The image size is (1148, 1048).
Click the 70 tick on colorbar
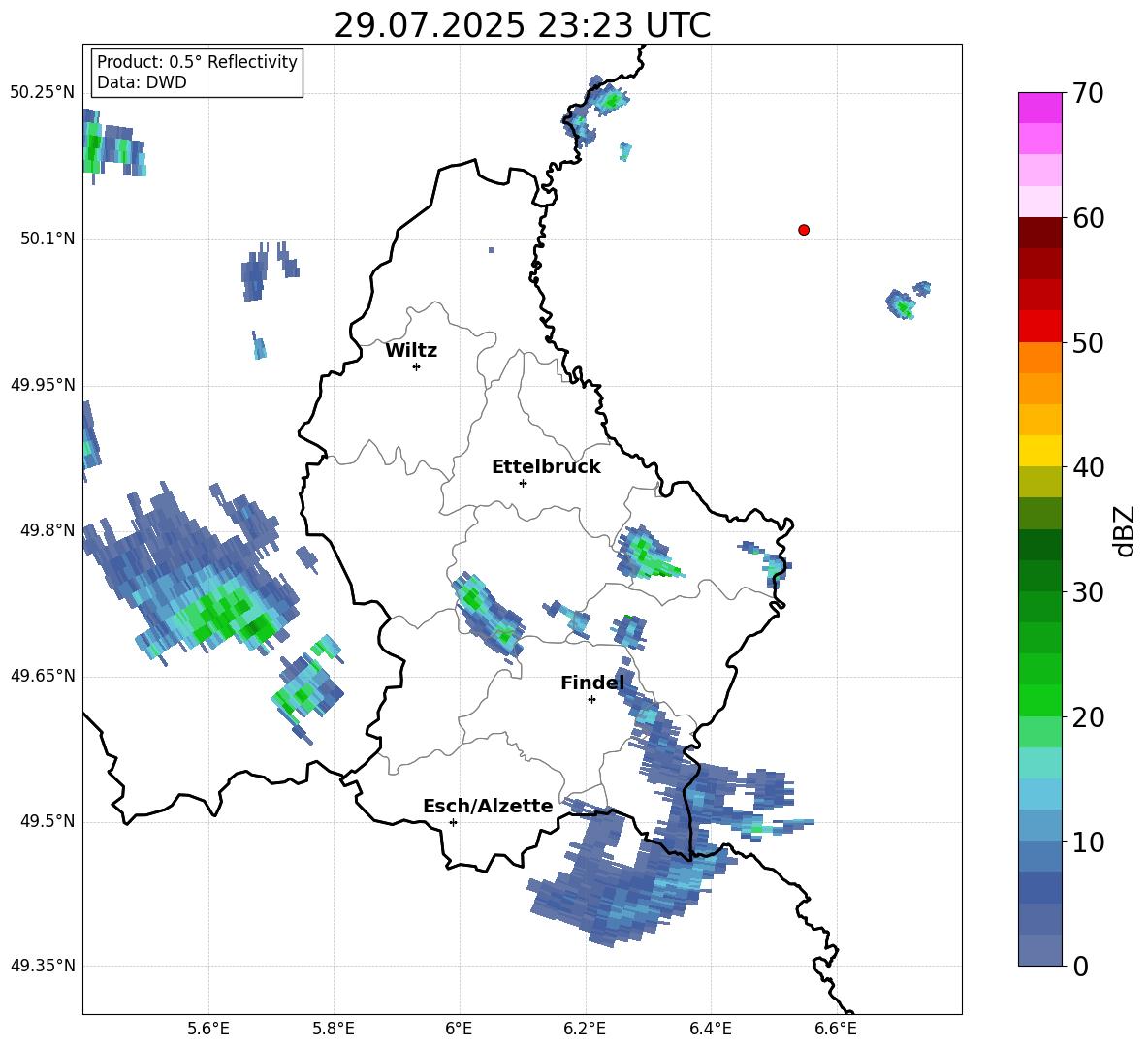(1087, 93)
